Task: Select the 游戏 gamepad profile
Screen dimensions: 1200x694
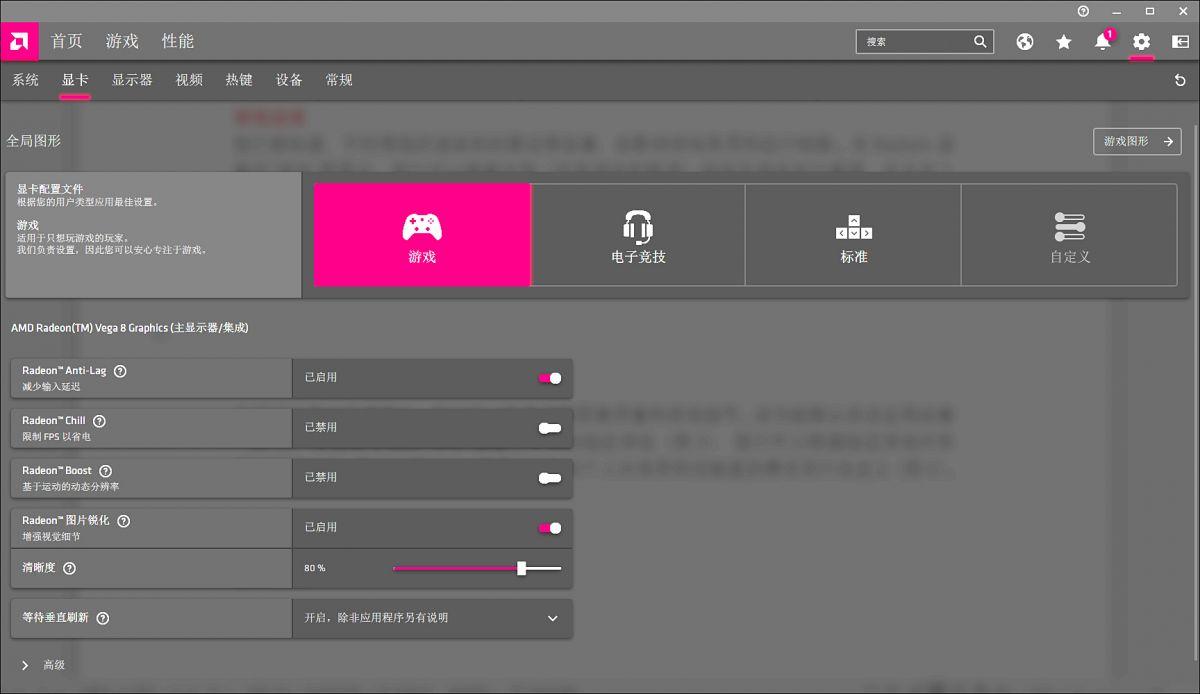Action: point(422,235)
